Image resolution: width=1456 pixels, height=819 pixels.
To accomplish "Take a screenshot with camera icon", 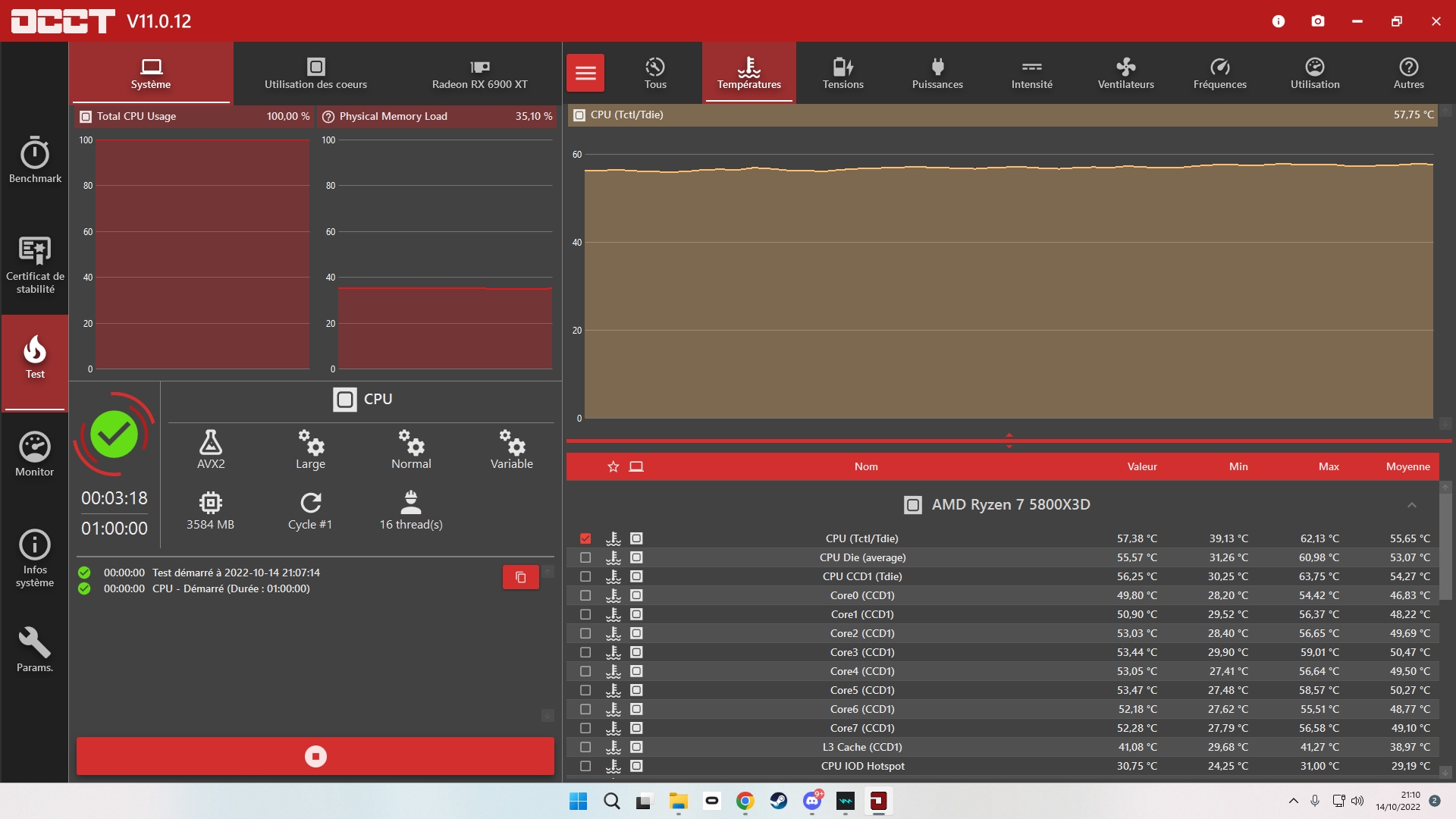I will click(x=1318, y=21).
